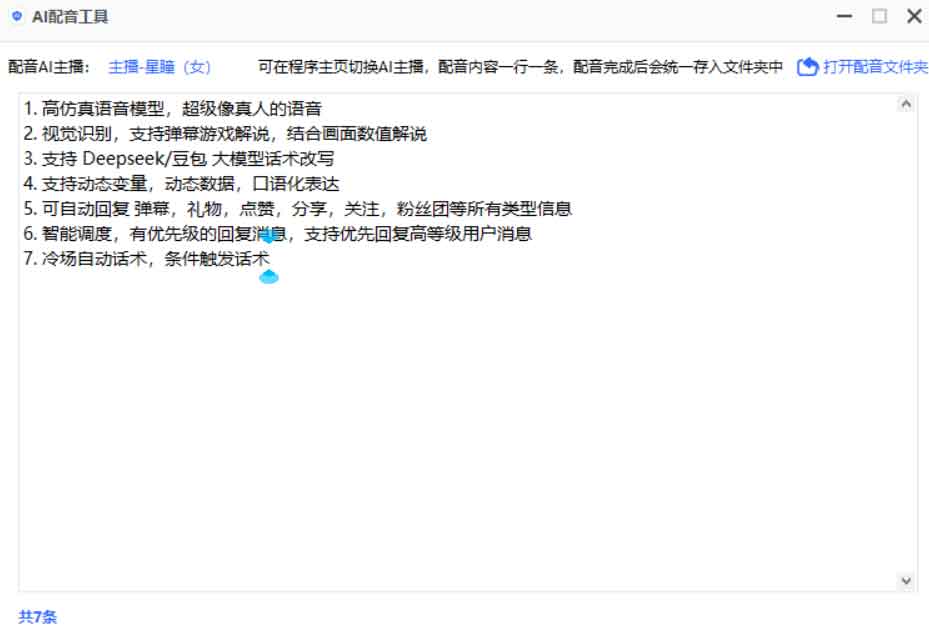Click the 配音AI主播 label
Image resolution: width=929 pixels, height=635 pixels.
(x=47, y=67)
